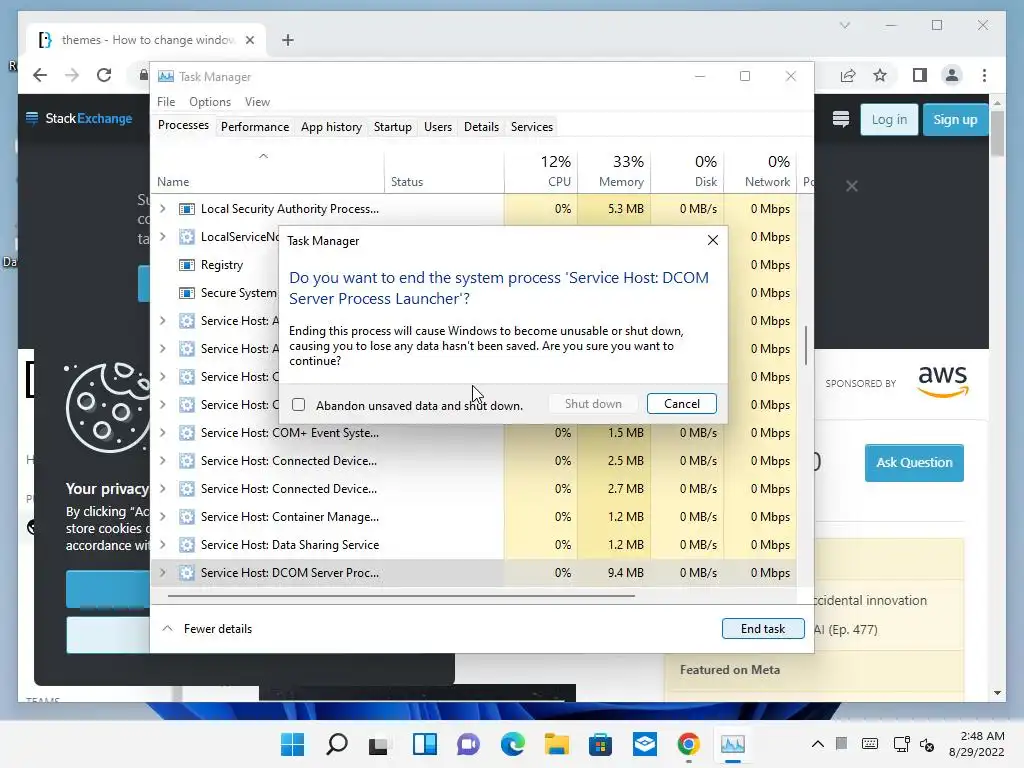
Task: Switch to the Services tab
Action: pos(532,127)
